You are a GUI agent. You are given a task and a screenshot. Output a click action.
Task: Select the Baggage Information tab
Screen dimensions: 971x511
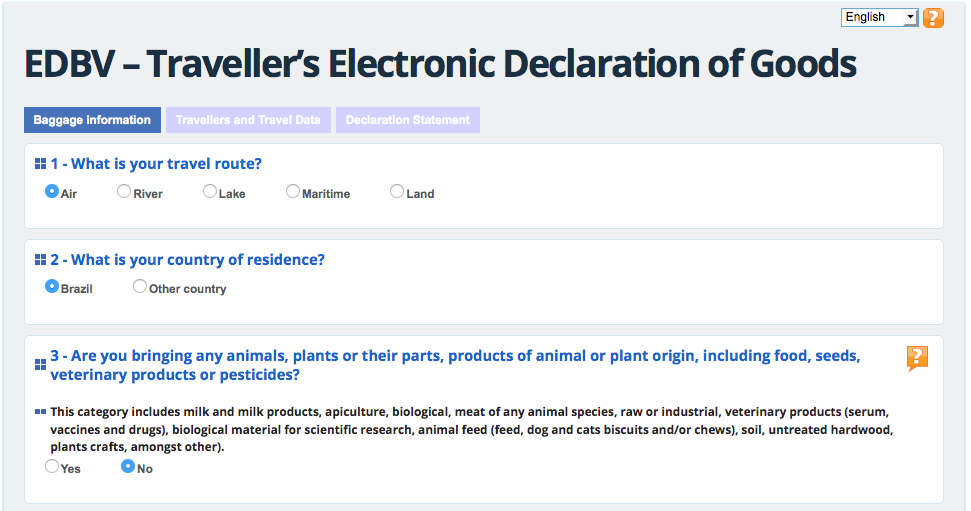92,120
